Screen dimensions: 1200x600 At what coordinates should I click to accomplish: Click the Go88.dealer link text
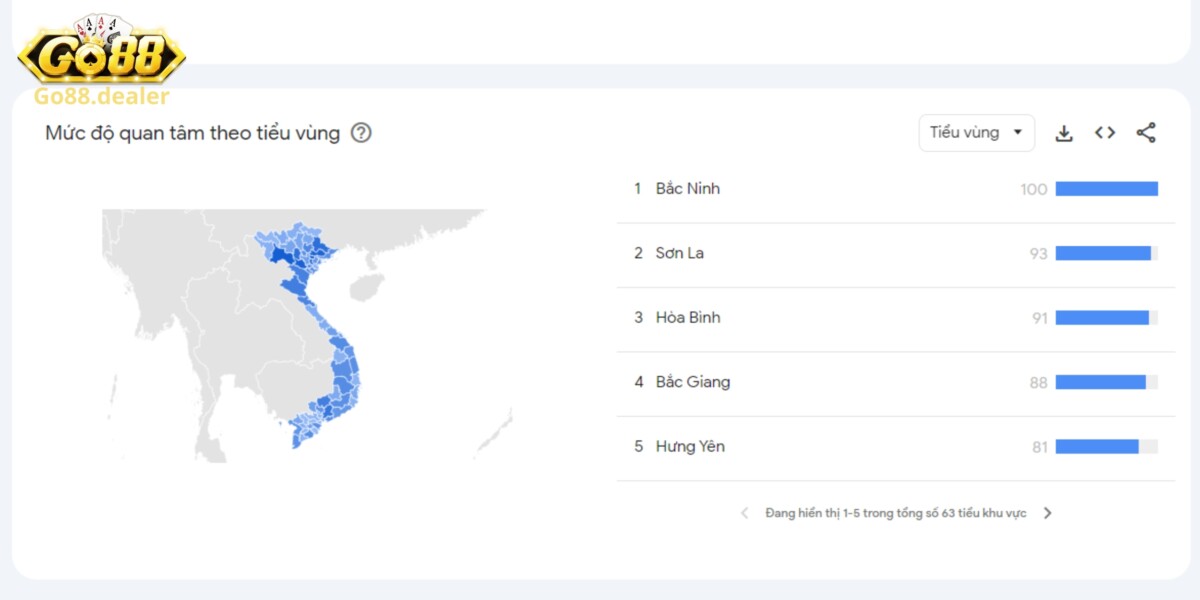[x=102, y=97]
